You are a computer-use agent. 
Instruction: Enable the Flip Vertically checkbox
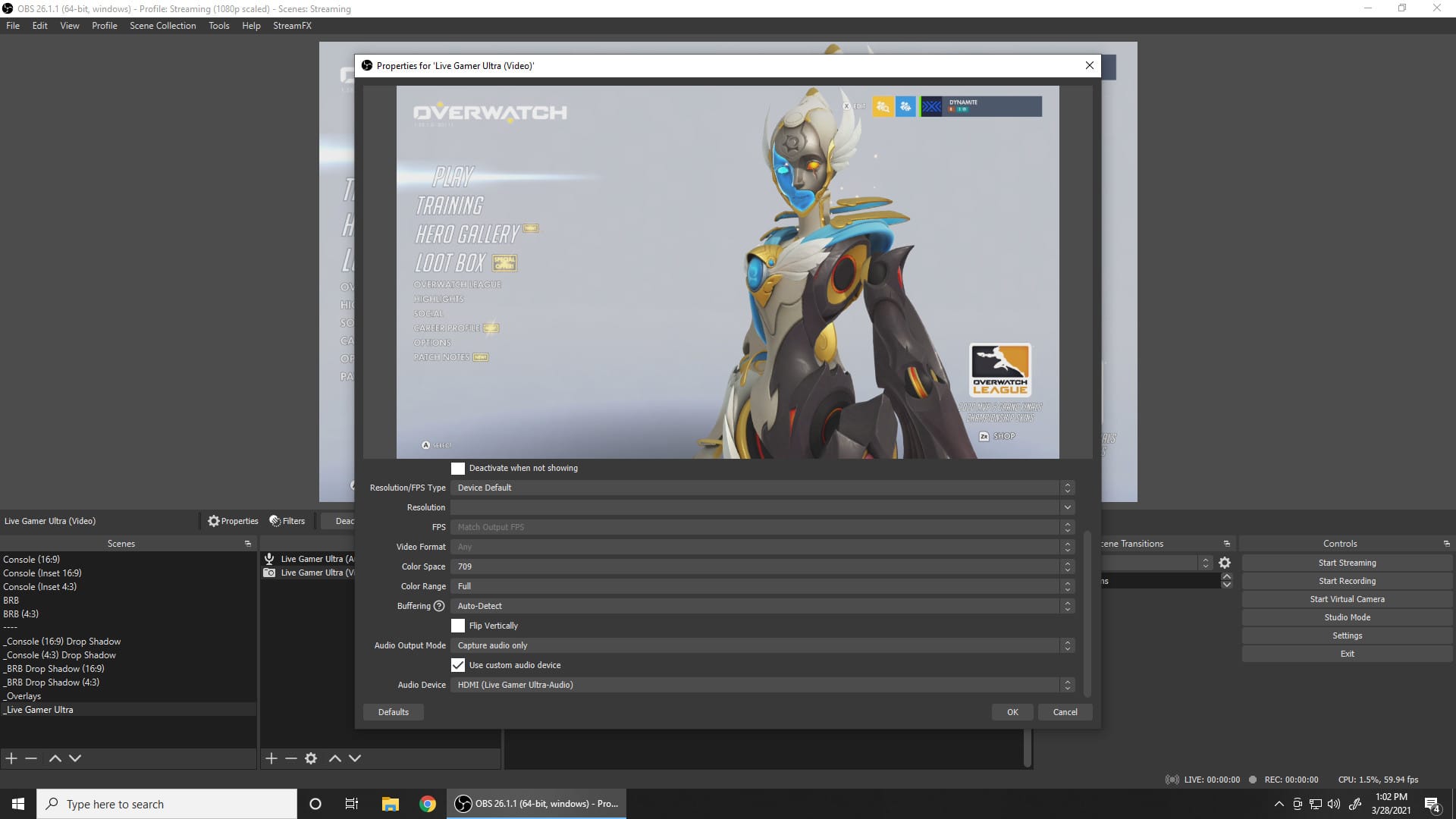(x=458, y=625)
